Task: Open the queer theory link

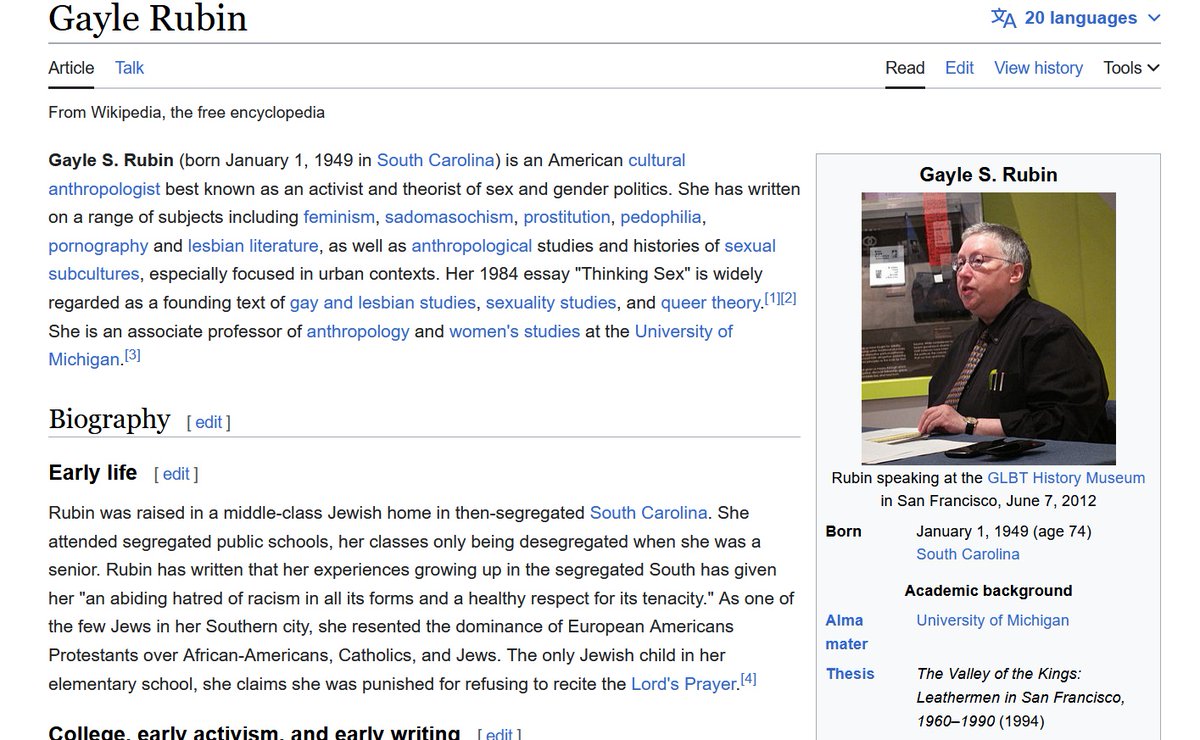Action: coord(712,302)
